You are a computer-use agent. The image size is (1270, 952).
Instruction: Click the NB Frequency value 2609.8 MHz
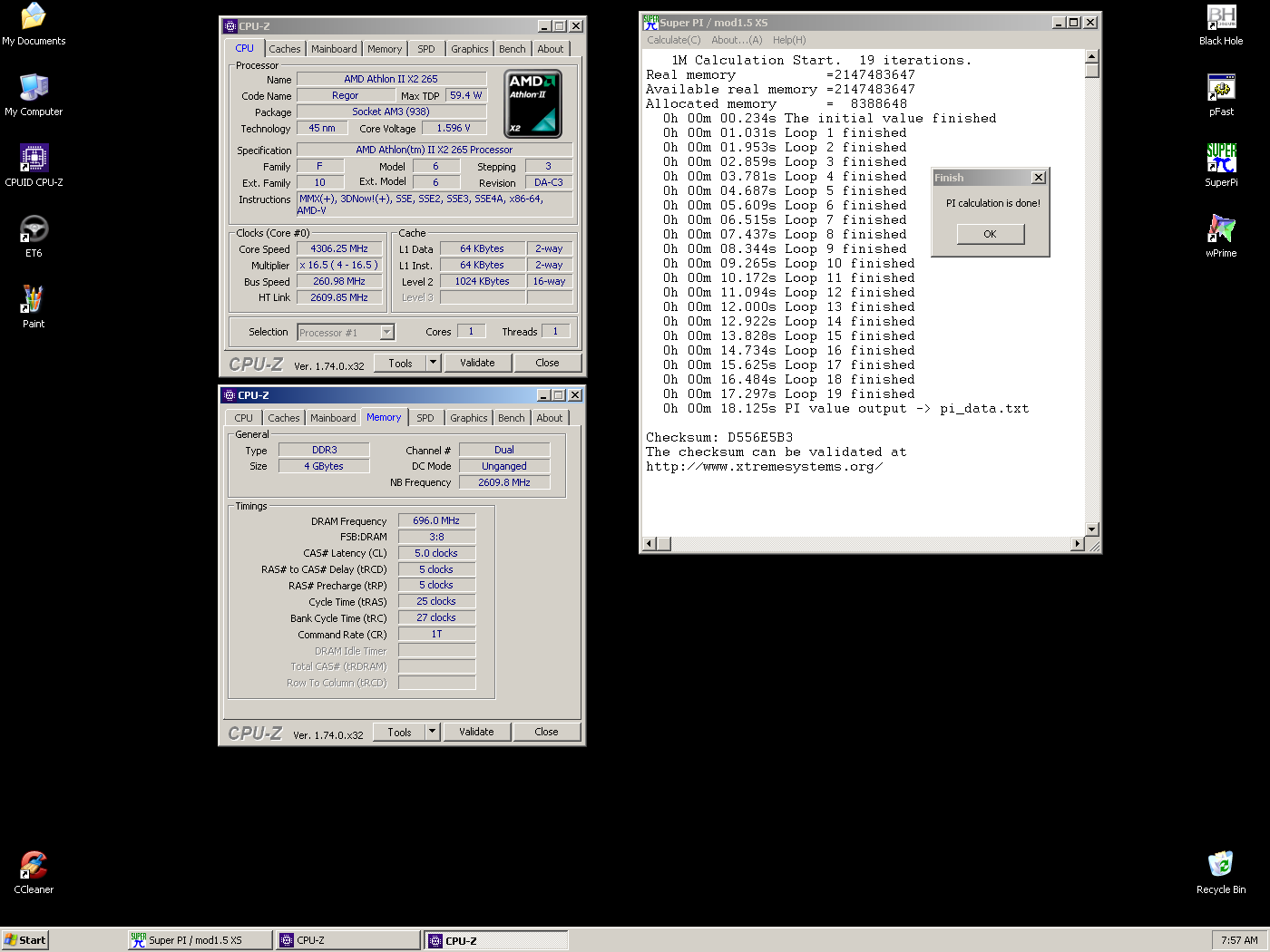[x=504, y=482]
